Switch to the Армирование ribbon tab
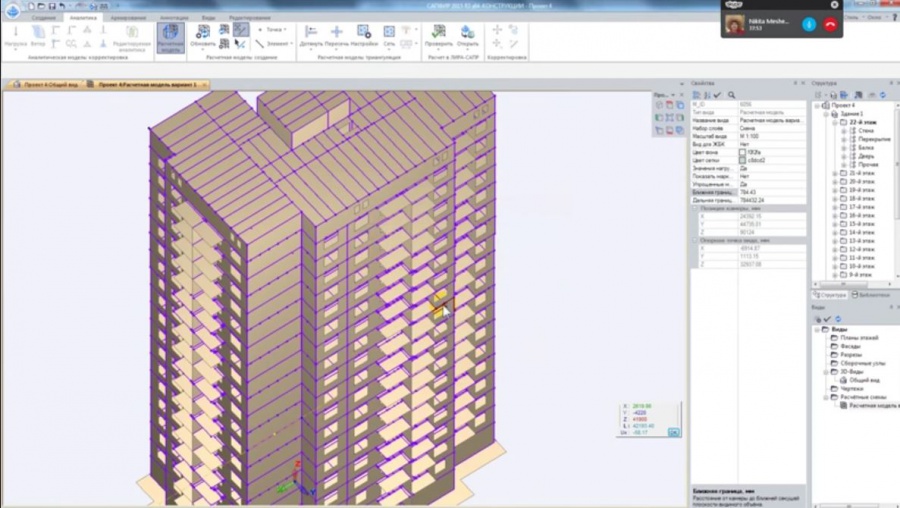900x508 pixels. [x=127, y=18]
